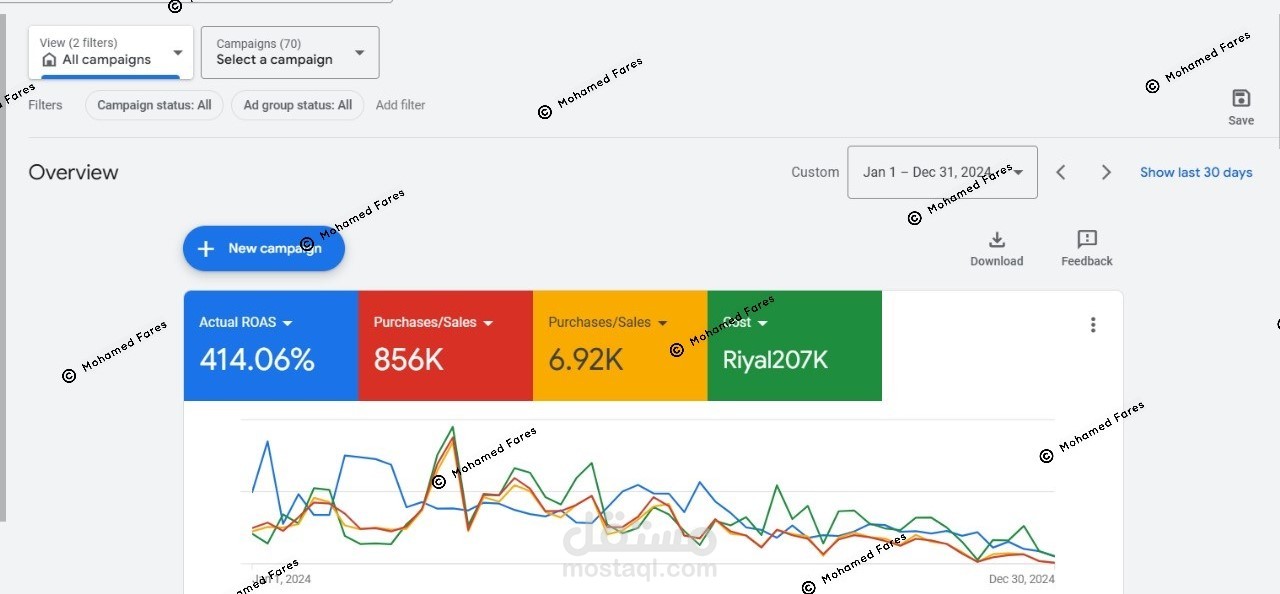
Task: Open the Cost metric dropdown arrow
Action: (x=763, y=323)
